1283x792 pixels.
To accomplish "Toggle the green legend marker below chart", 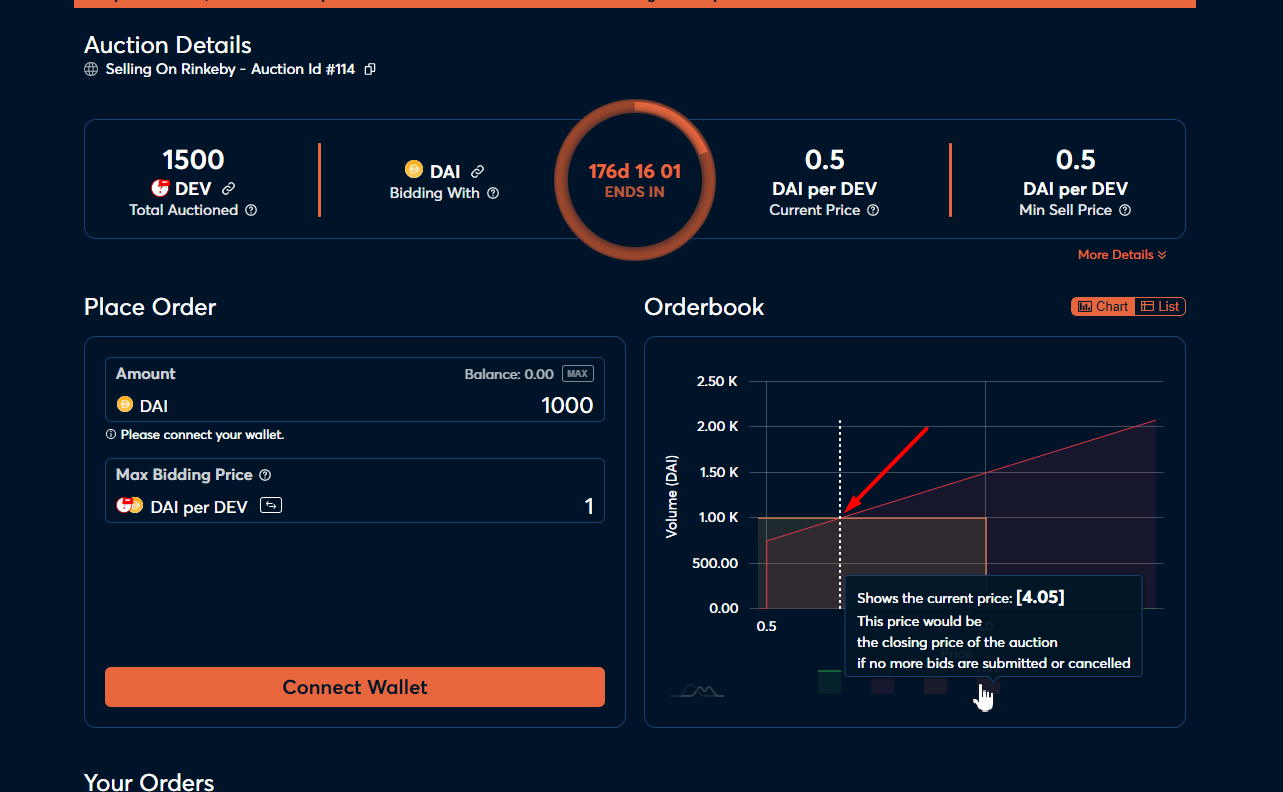I will click(829, 683).
